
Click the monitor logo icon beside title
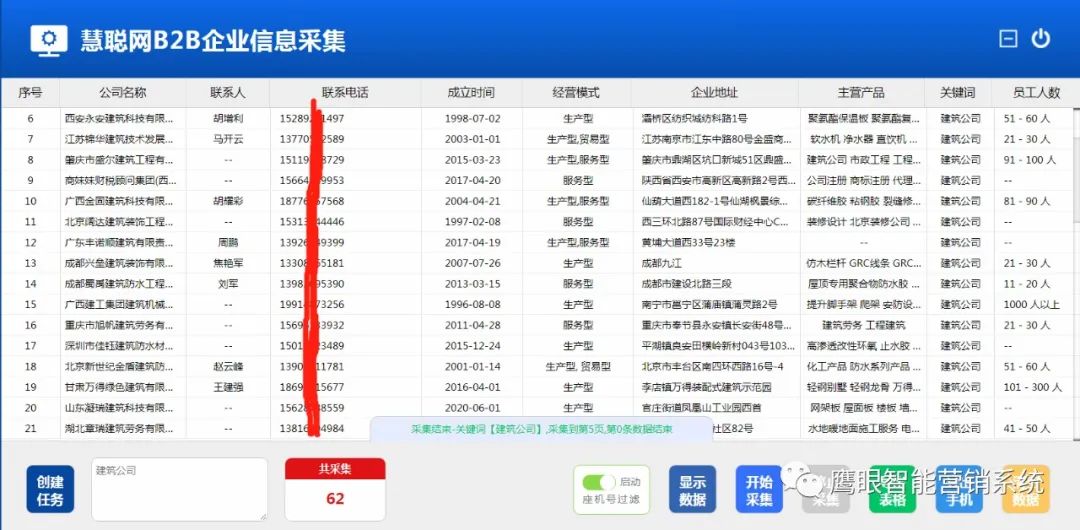49,40
